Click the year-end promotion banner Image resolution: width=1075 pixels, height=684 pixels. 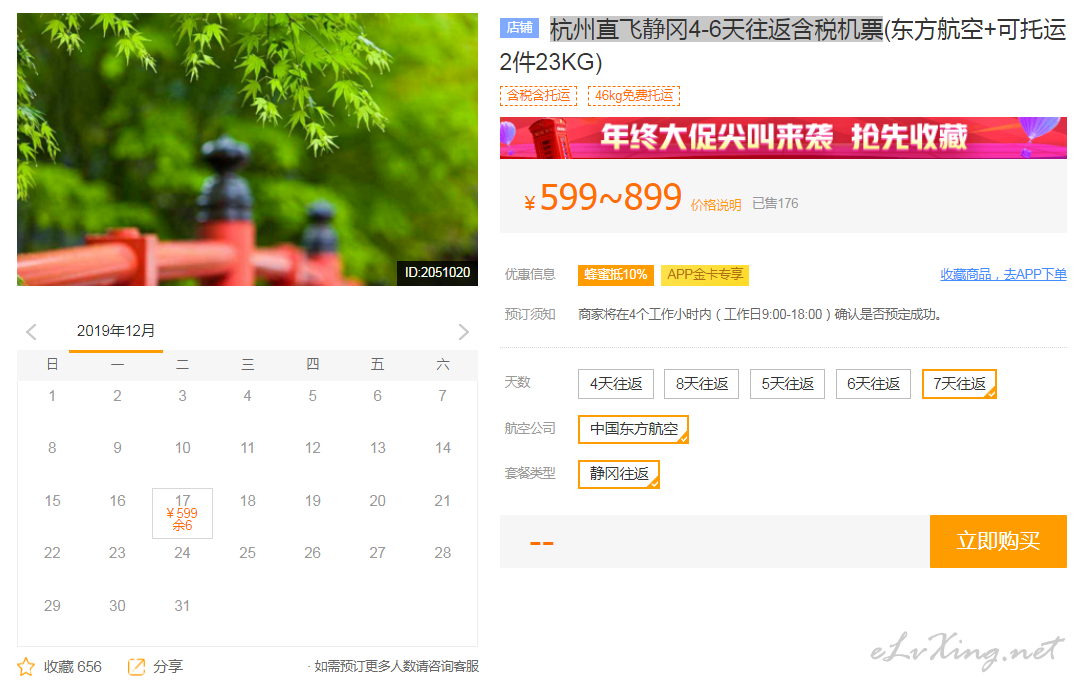(783, 138)
